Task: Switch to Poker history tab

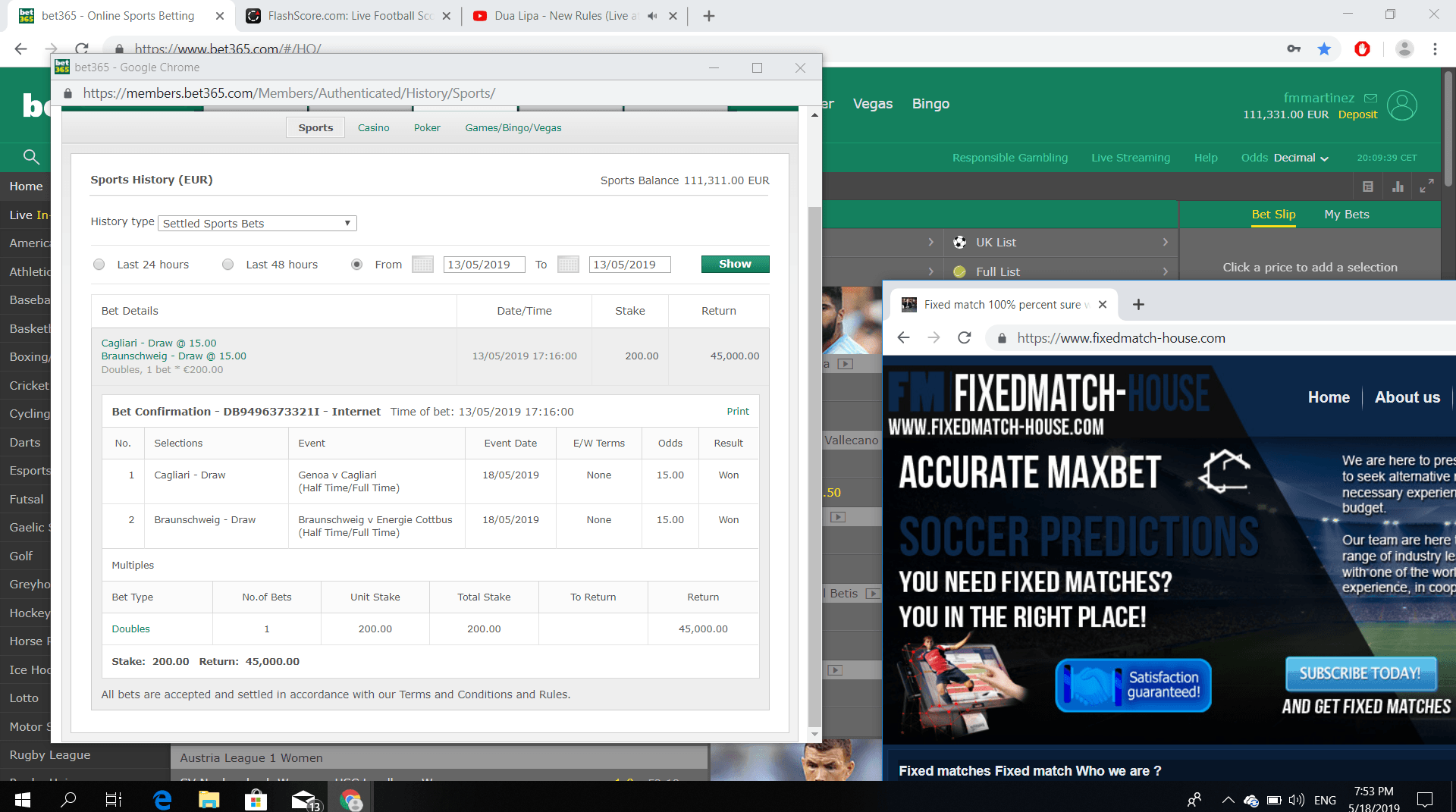Action: [x=427, y=127]
